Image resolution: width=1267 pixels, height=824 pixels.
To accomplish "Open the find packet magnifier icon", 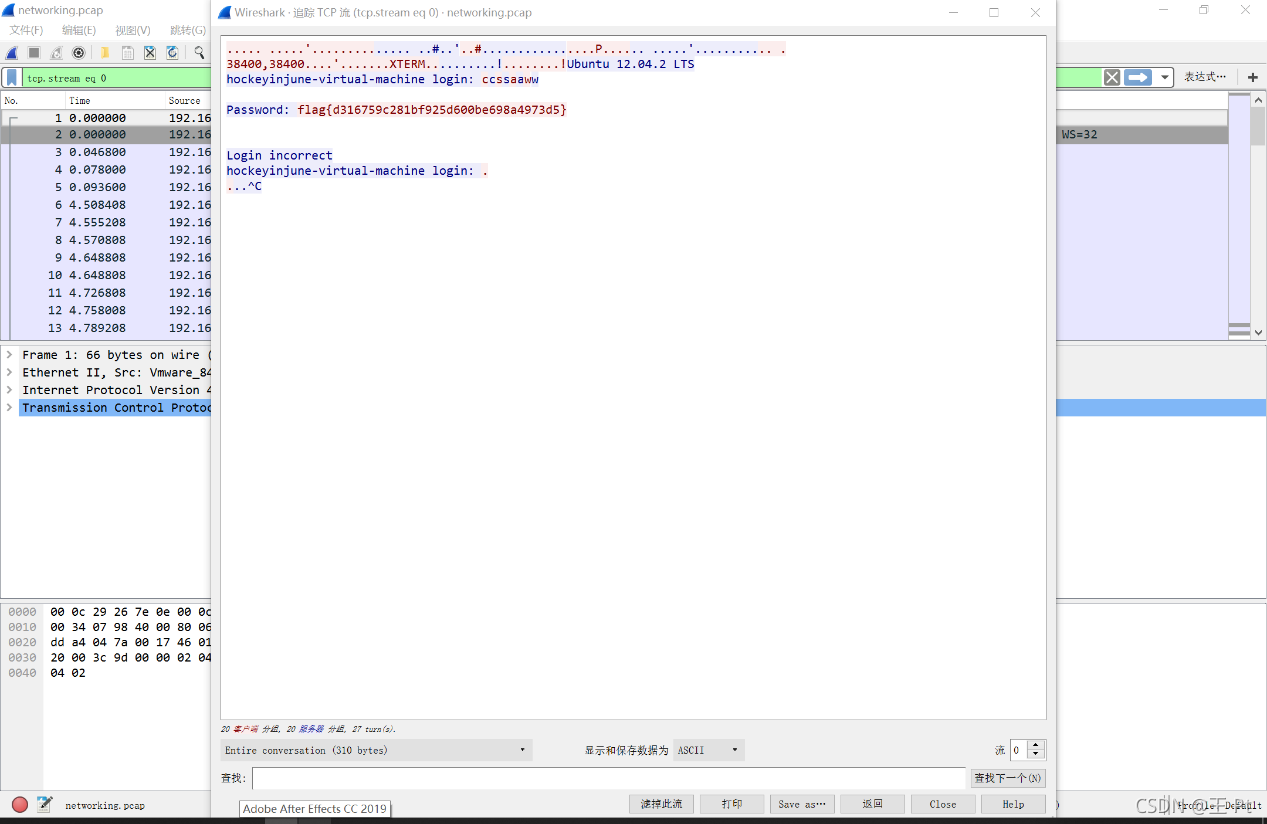I will [x=197, y=52].
